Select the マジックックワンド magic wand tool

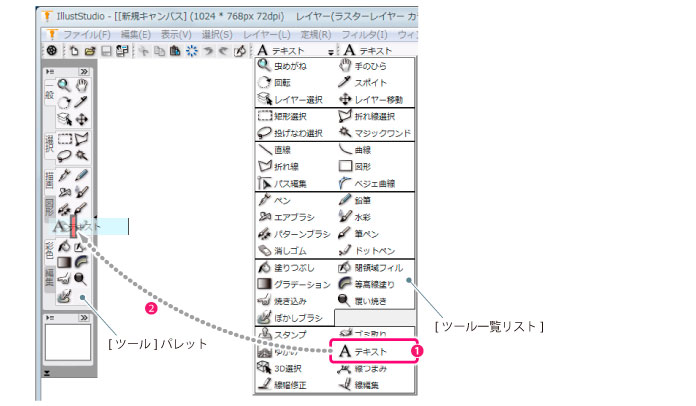coord(375,132)
